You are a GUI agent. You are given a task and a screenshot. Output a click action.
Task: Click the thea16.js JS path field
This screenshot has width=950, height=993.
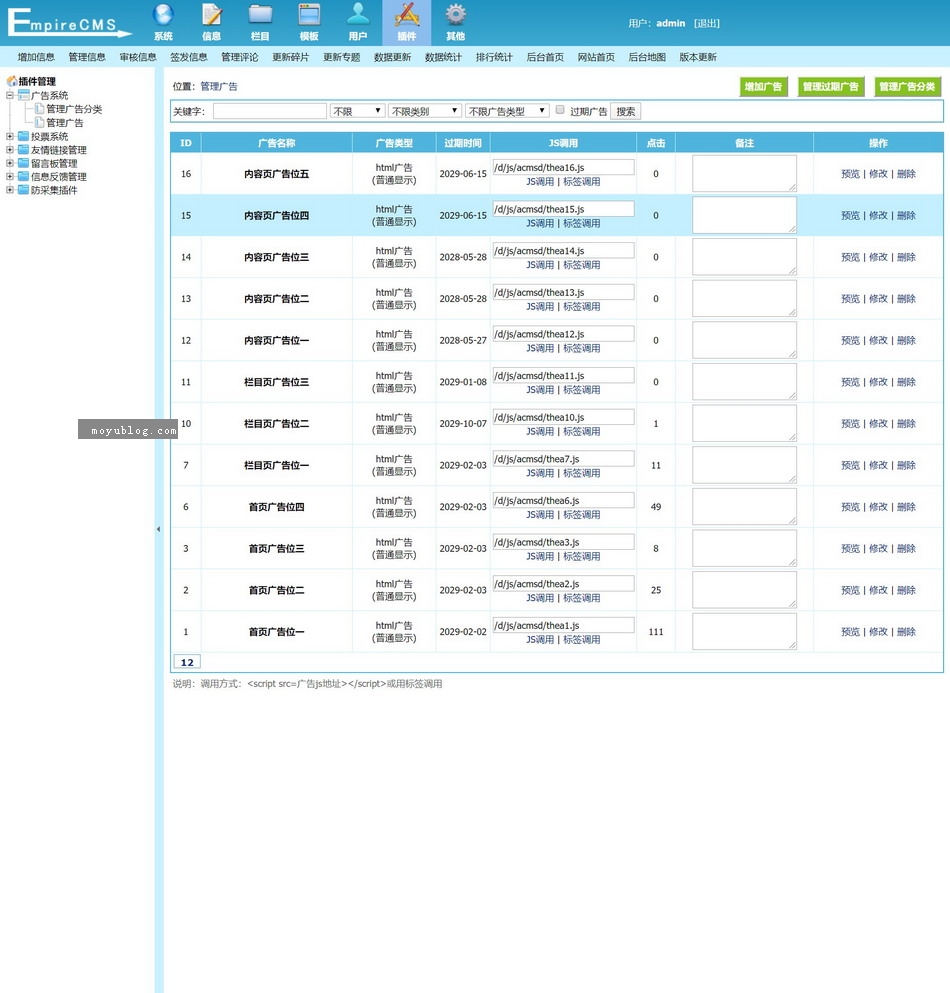point(563,167)
